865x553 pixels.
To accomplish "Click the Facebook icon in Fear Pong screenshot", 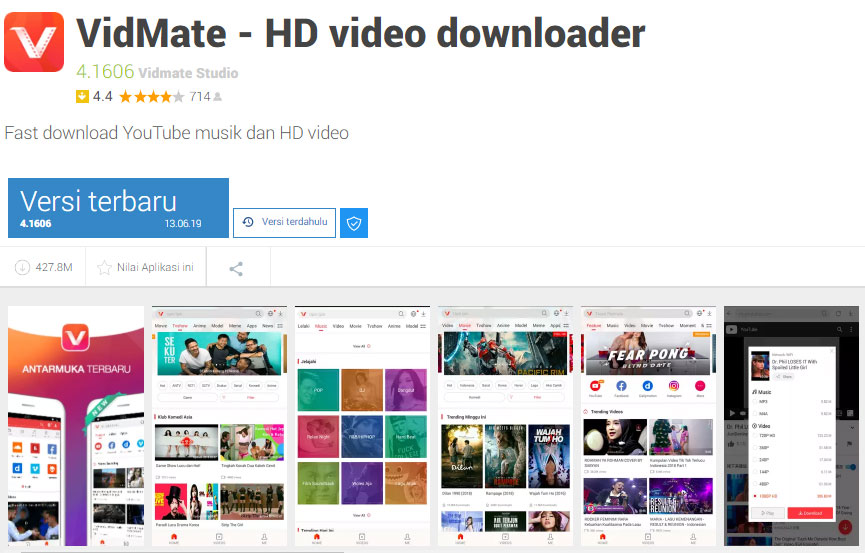I will 622,386.
